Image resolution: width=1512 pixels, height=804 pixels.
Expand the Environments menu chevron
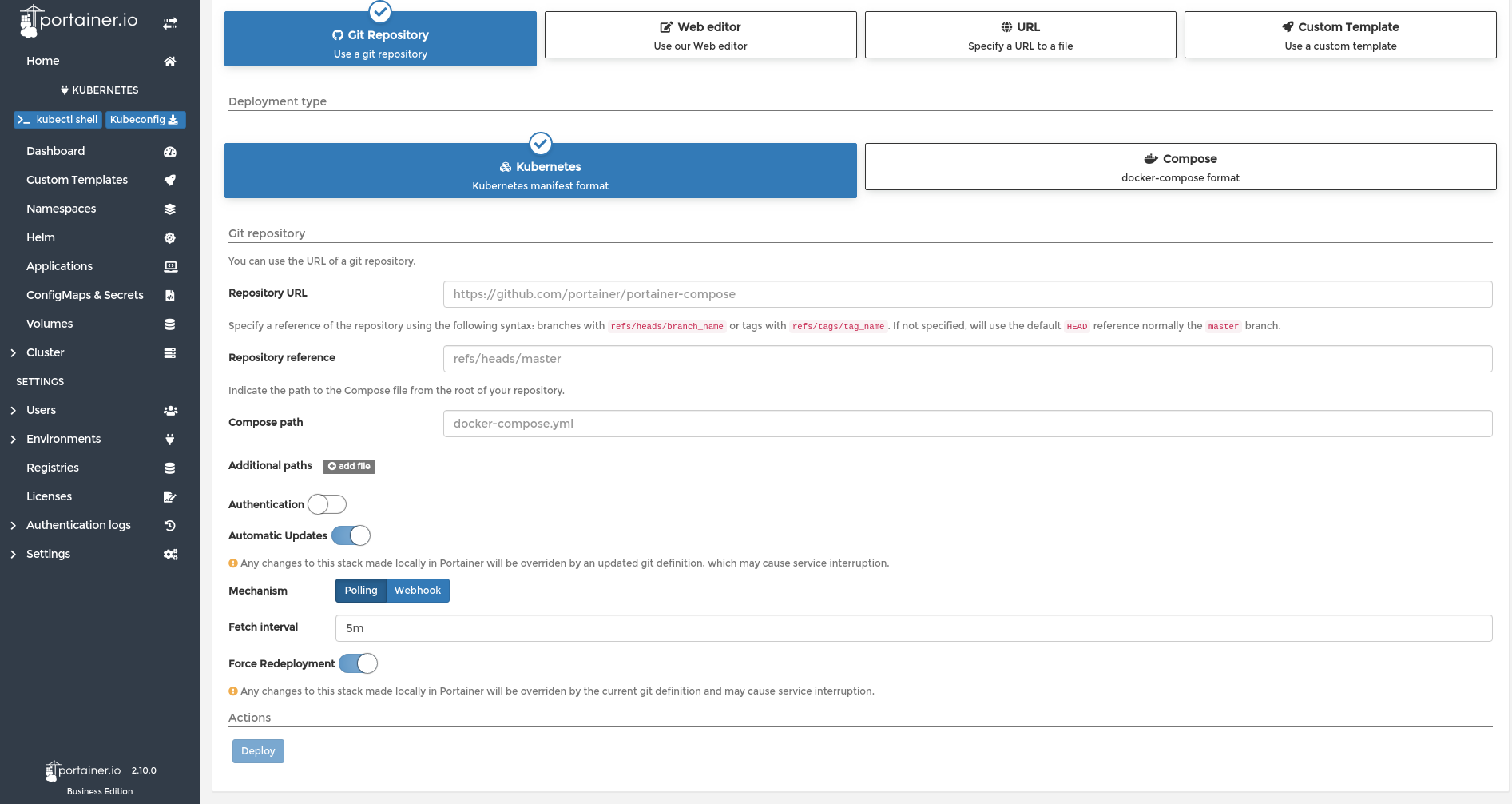[13, 440]
